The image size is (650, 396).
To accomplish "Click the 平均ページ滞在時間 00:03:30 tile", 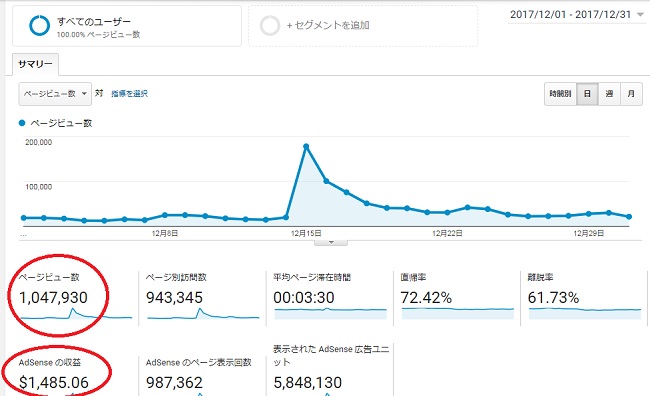I will tap(329, 297).
